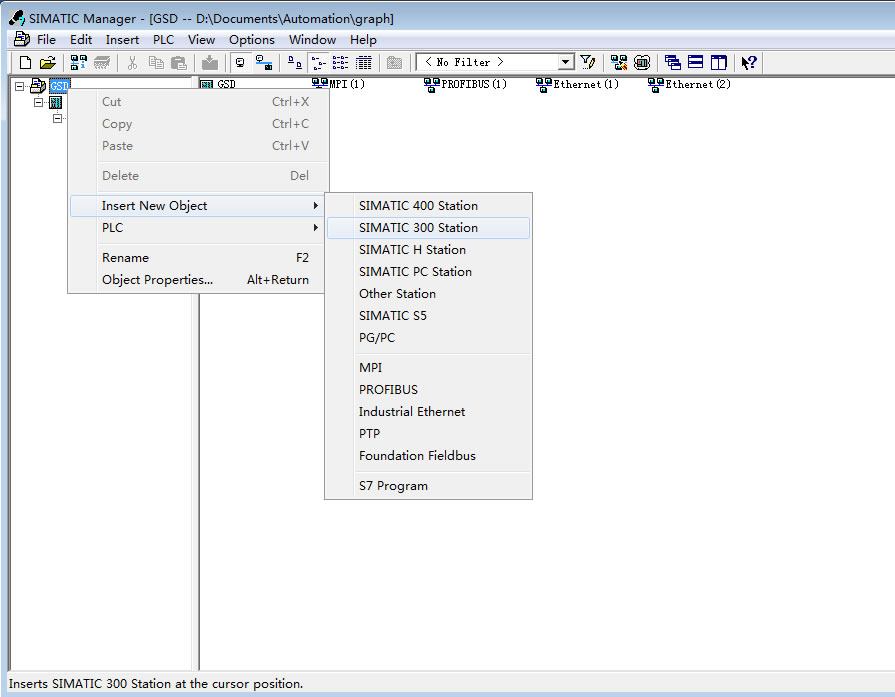Click the Edit Filter funnel icon
Image resolution: width=895 pixels, height=697 pixels.
pyautogui.click(x=587, y=62)
